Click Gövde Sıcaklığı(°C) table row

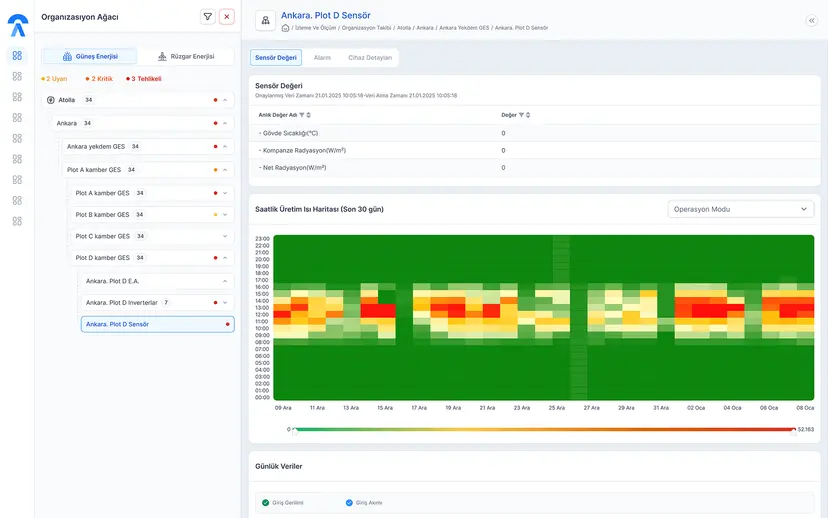[534, 133]
